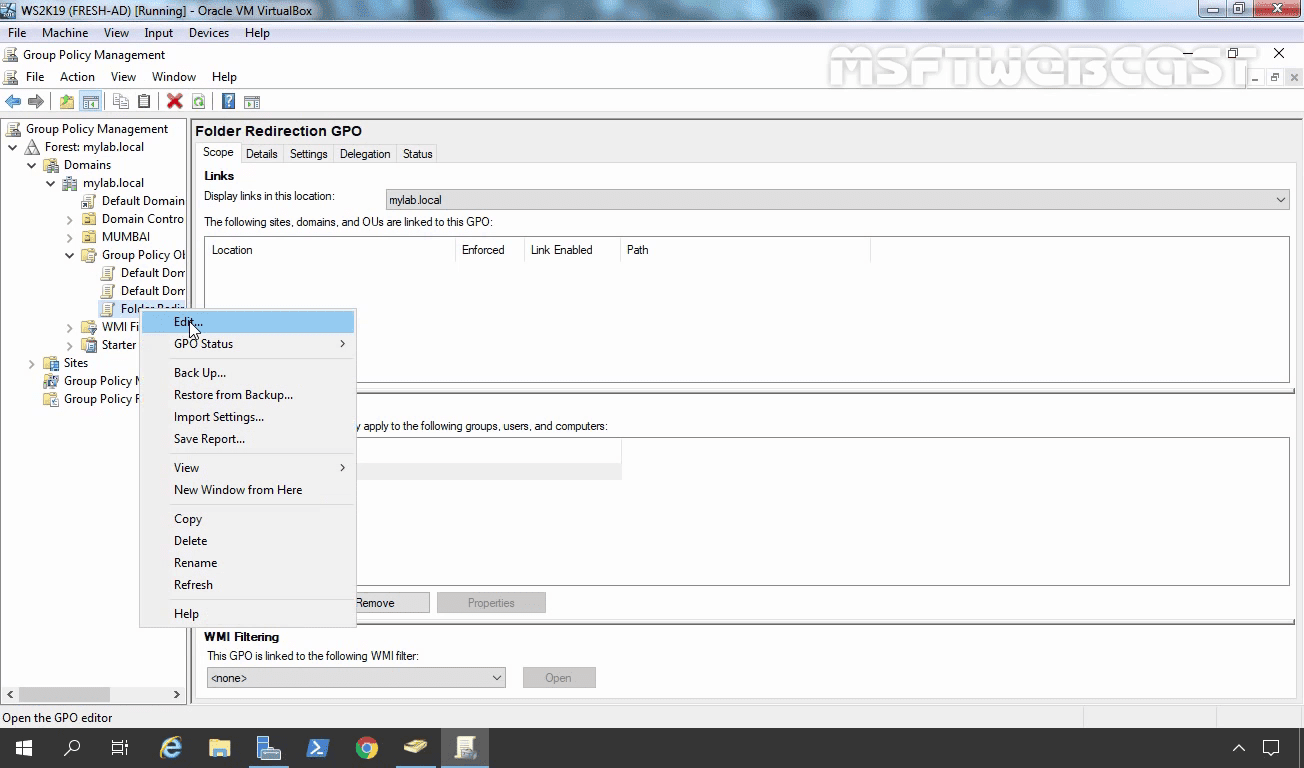Switch to the Details tab
The height and width of the screenshot is (768, 1304).
[x=261, y=154]
